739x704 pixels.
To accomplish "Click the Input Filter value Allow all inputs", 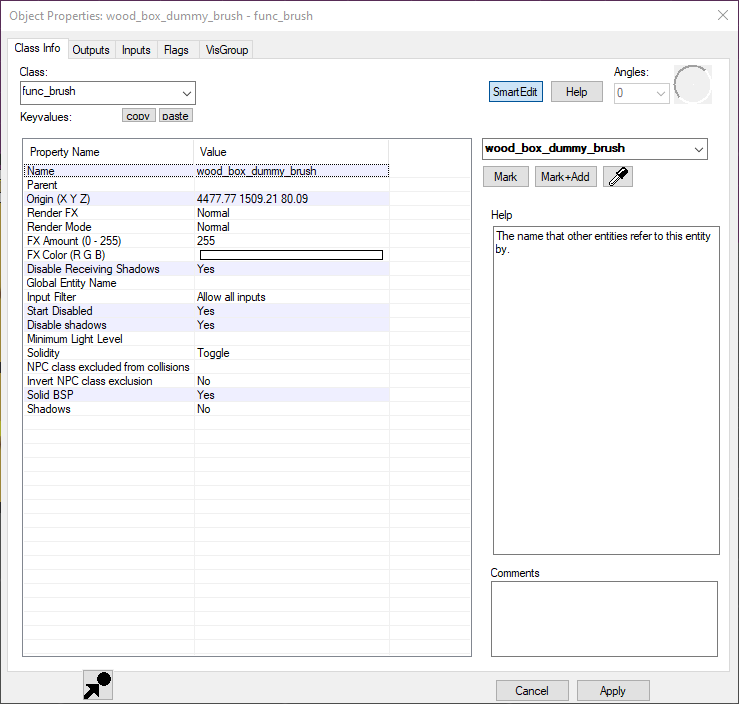I will point(231,297).
